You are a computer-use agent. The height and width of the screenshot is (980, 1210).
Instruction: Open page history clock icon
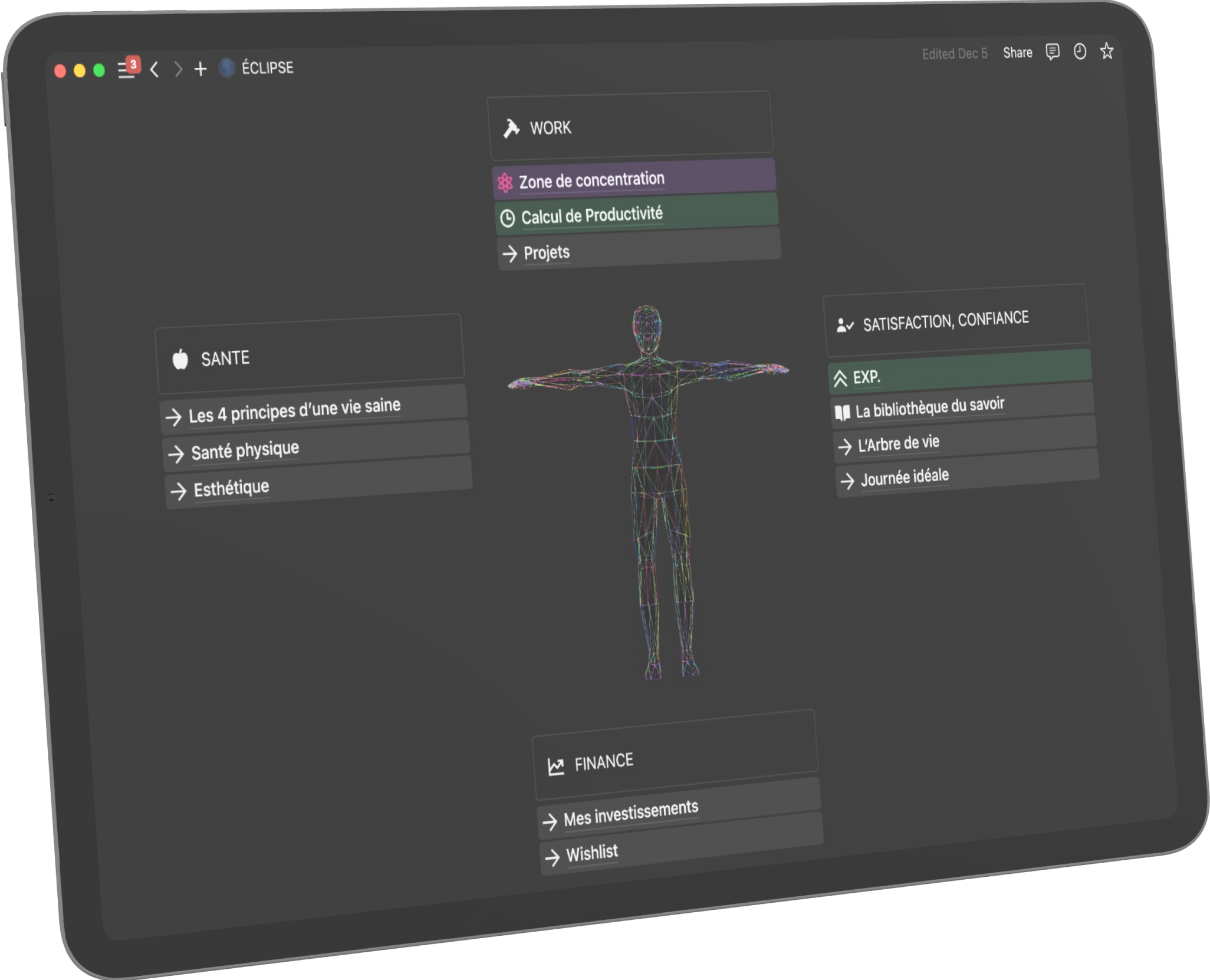click(x=1080, y=52)
